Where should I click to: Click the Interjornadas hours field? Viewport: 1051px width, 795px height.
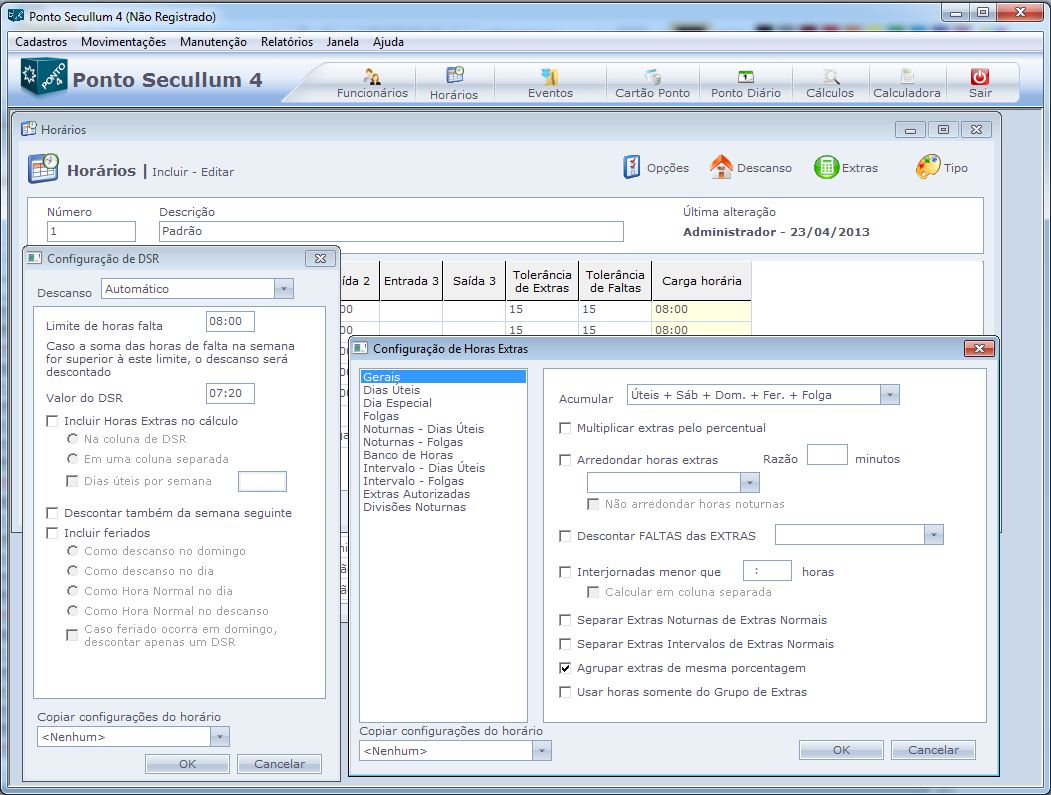[767, 571]
